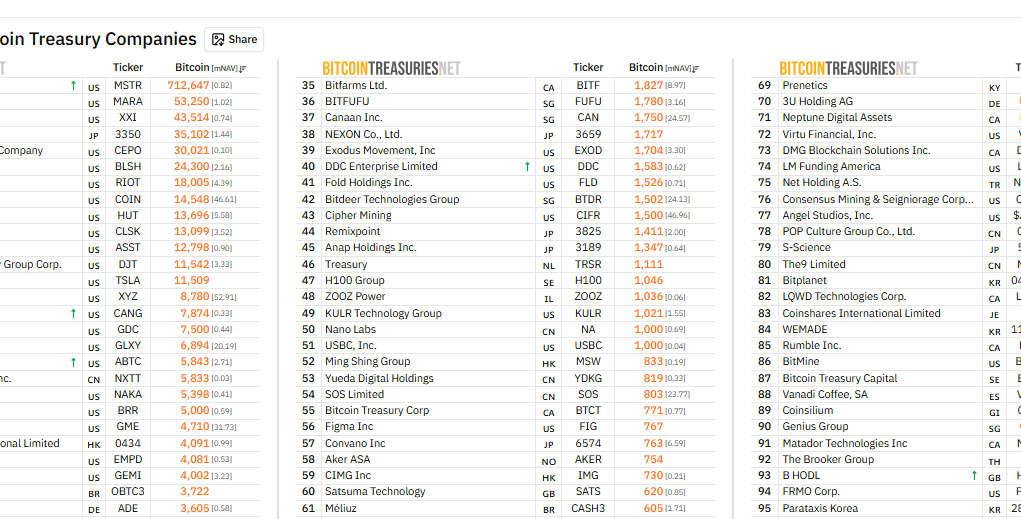The width and height of the screenshot is (1021, 519).
Task: Click green up arrow in ABTC row
Action: (73, 362)
